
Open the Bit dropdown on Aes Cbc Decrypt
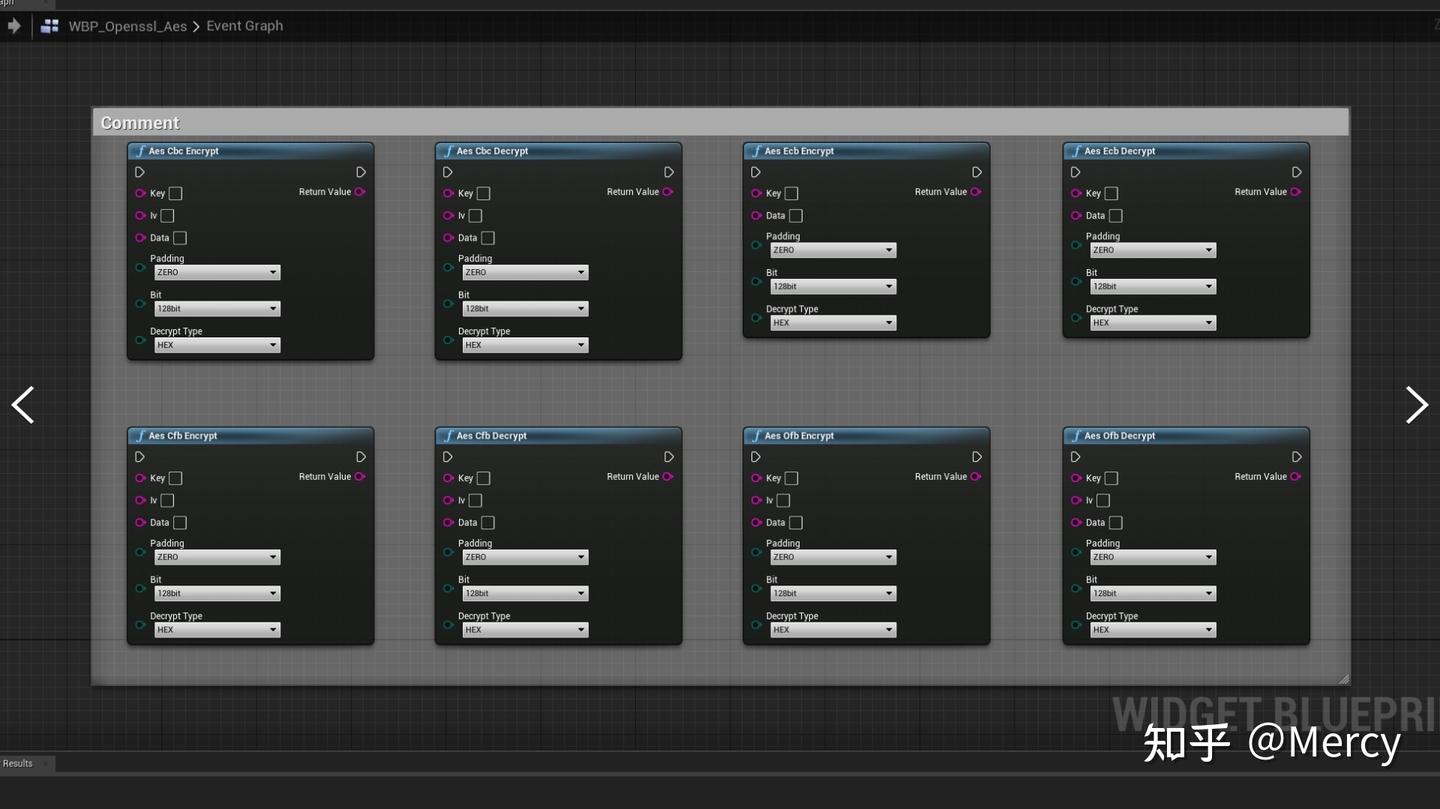click(525, 308)
